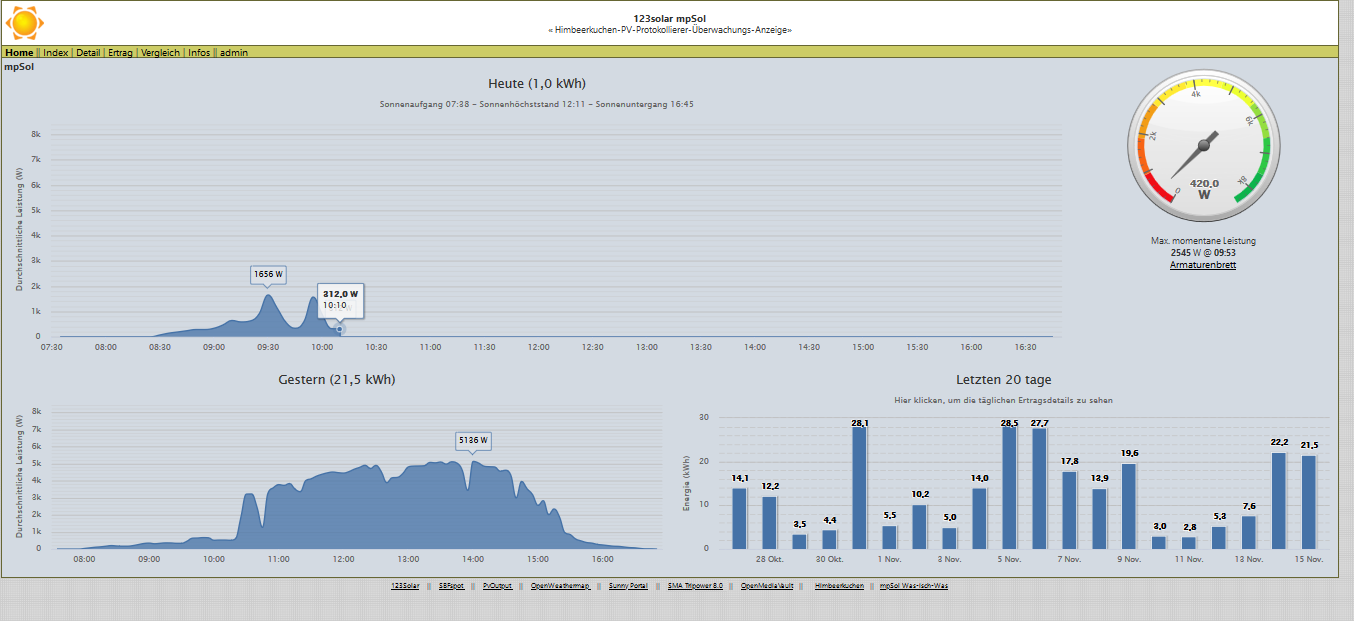Screen dimensions: 1354x621
Task: Open the Armaturenbrett link
Action: point(1203,265)
